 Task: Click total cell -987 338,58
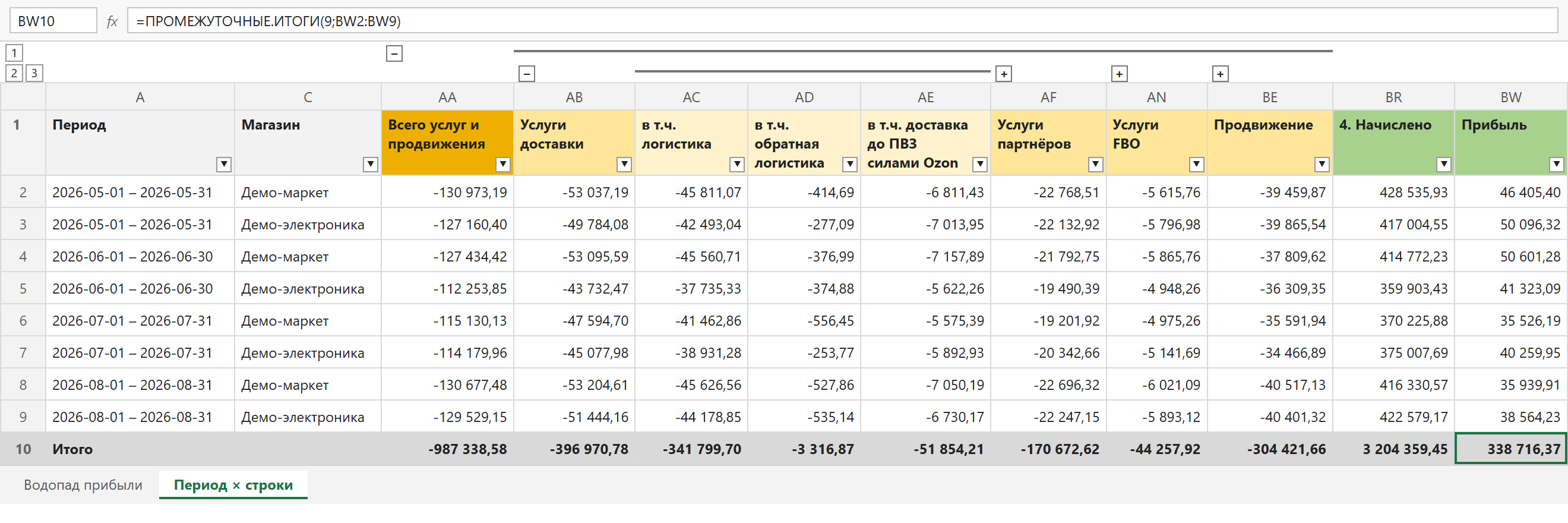447,449
